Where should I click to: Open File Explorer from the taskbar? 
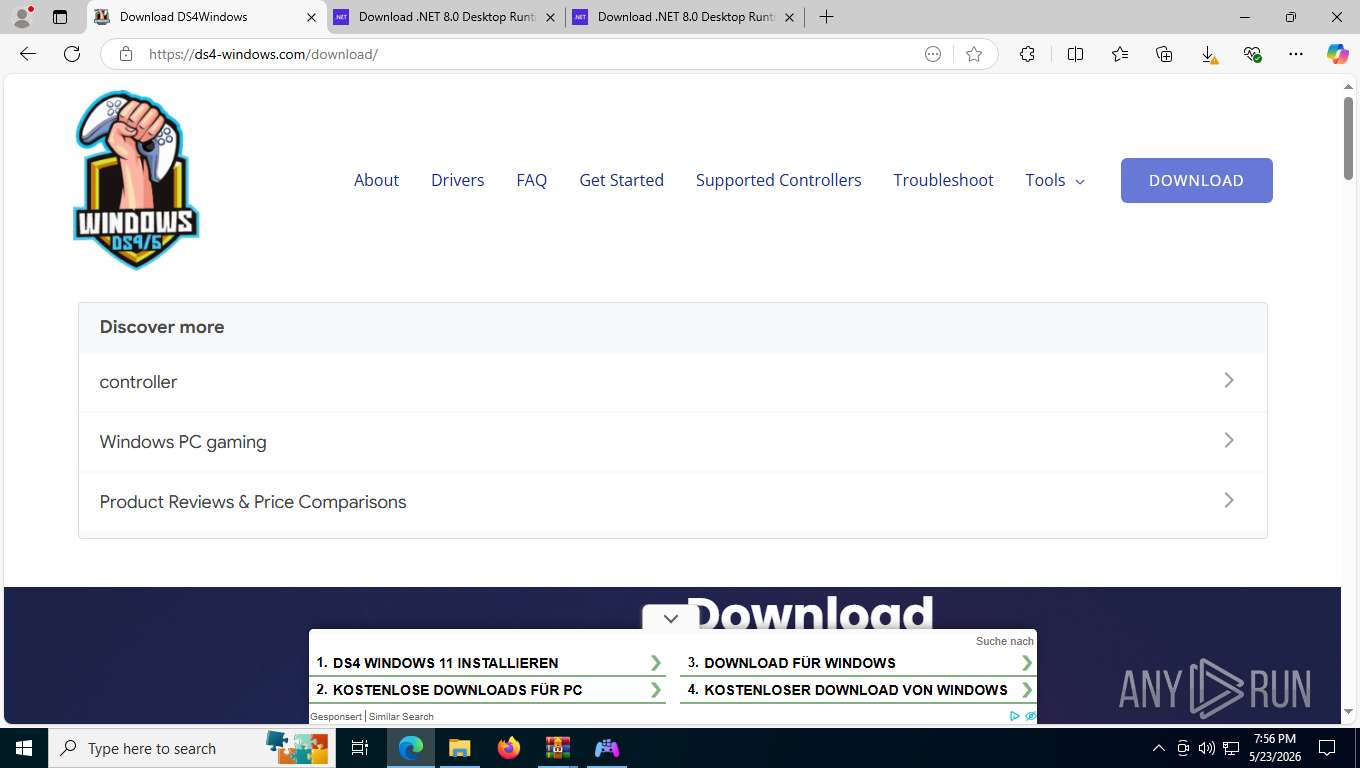(x=459, y=748)
